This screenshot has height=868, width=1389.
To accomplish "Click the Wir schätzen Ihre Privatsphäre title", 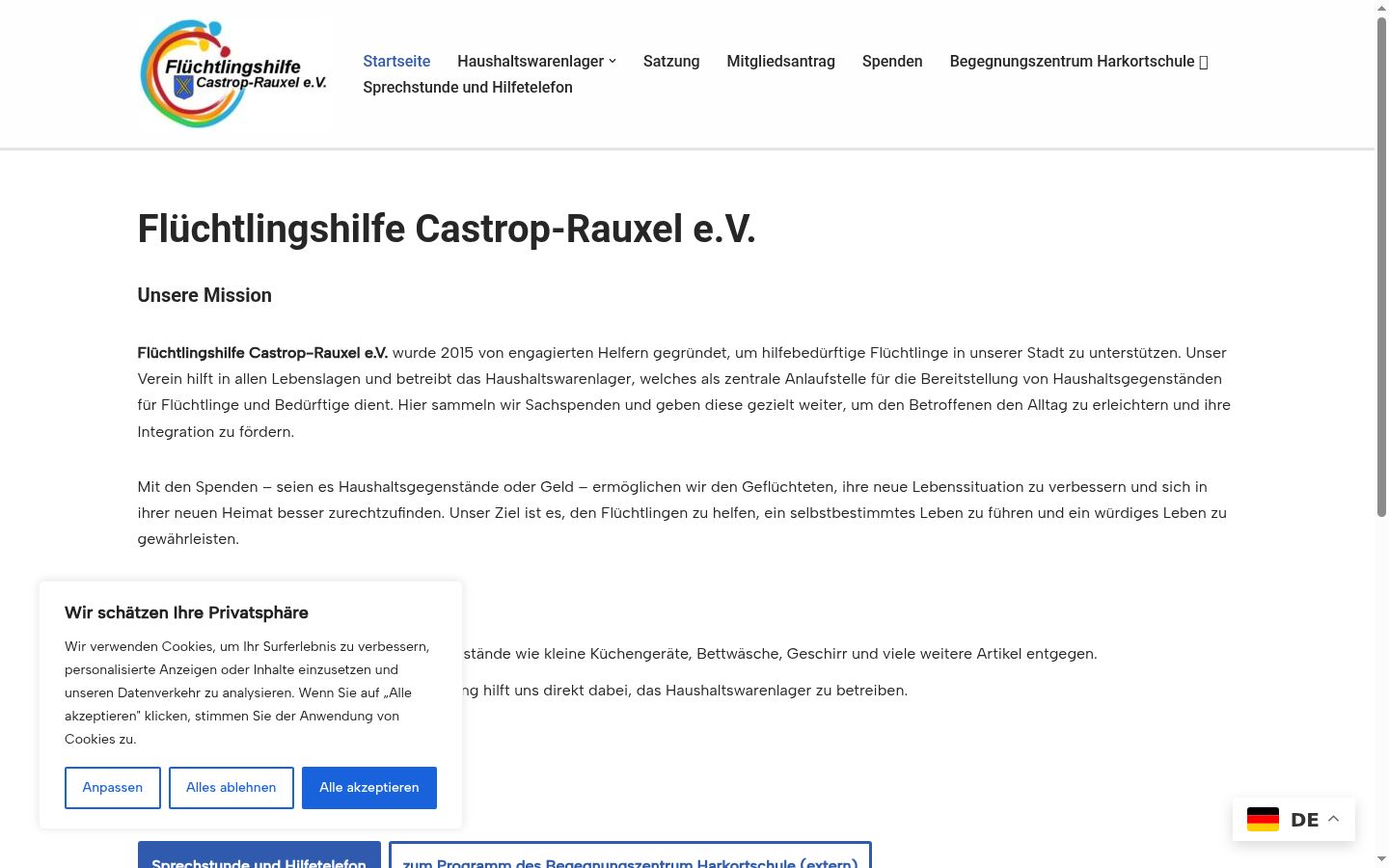I will (x=186, y=612).
